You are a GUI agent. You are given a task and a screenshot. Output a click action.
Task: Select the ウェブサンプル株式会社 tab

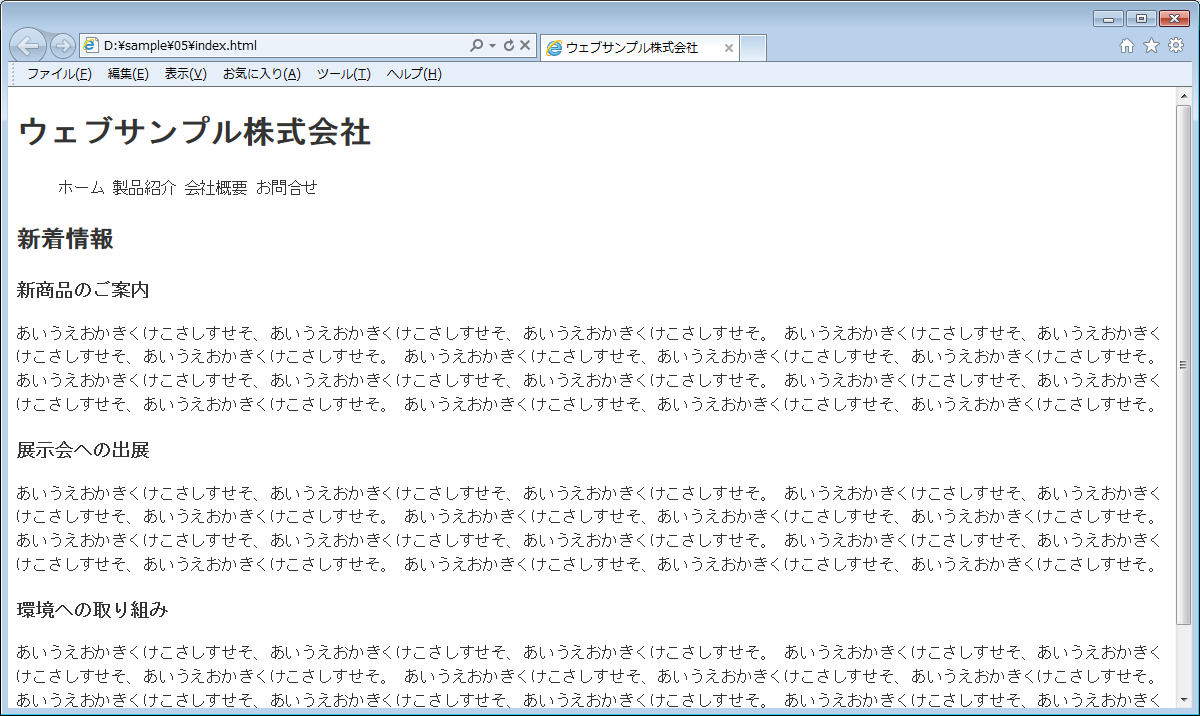[631, 48]
